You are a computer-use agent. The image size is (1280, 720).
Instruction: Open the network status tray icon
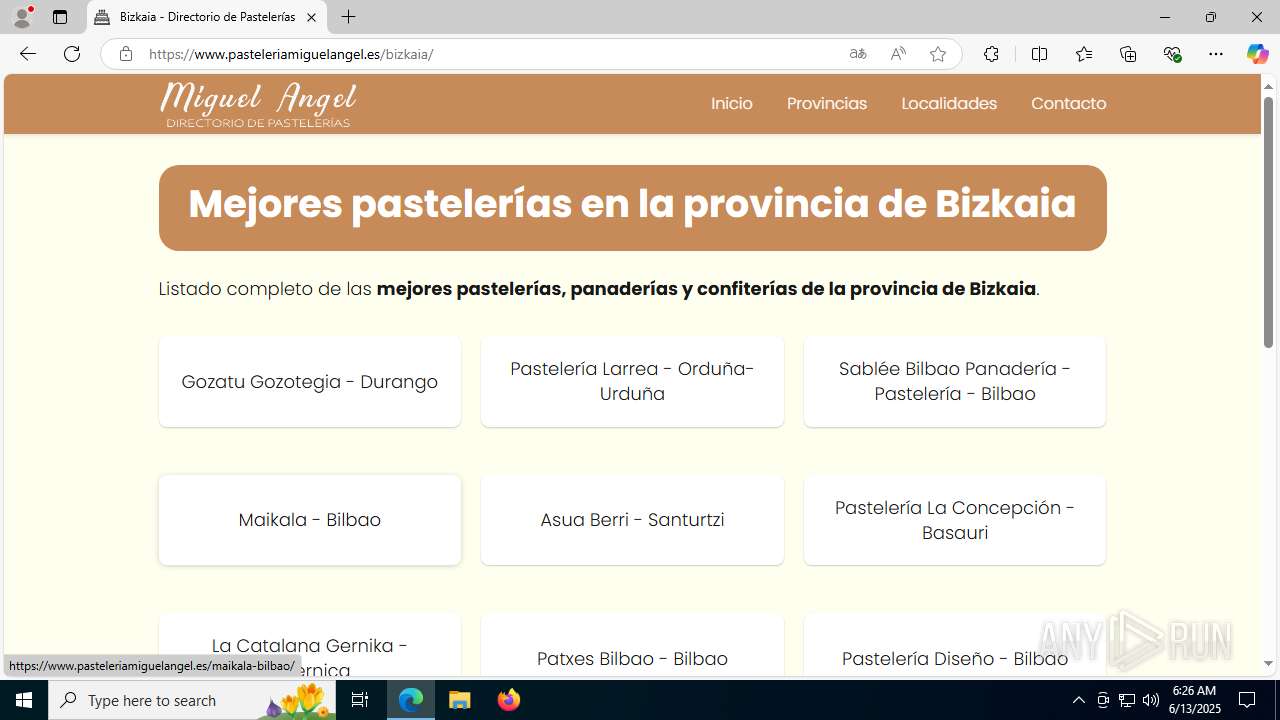[x=1127, y=700]
